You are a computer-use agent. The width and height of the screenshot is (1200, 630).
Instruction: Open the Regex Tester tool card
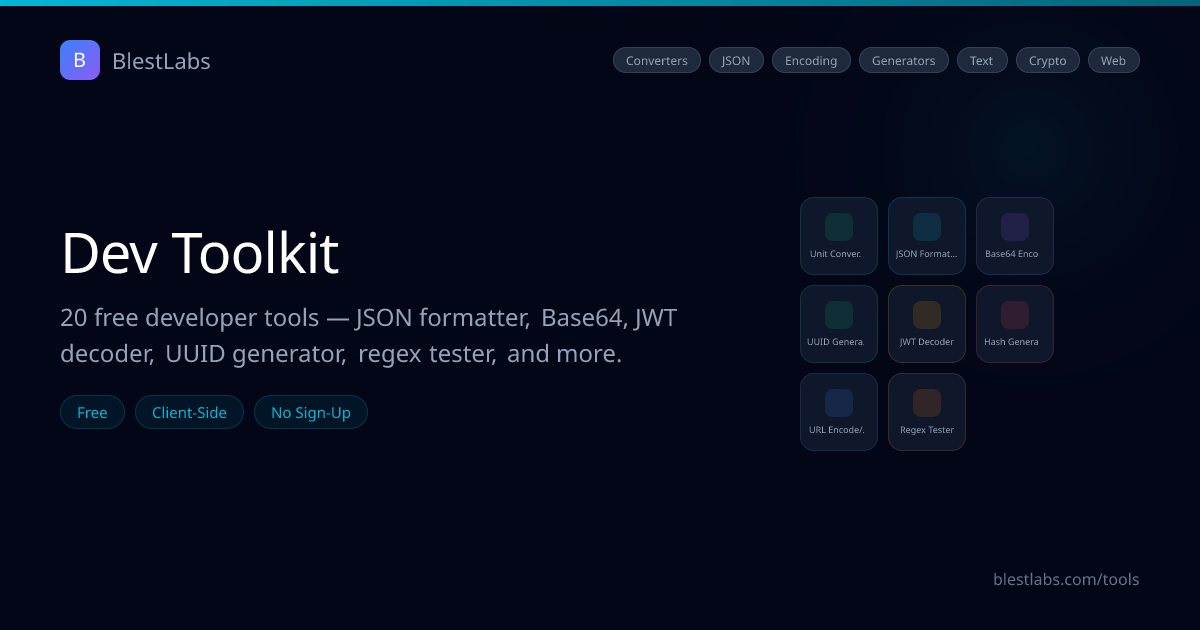(x=927, y=412)
